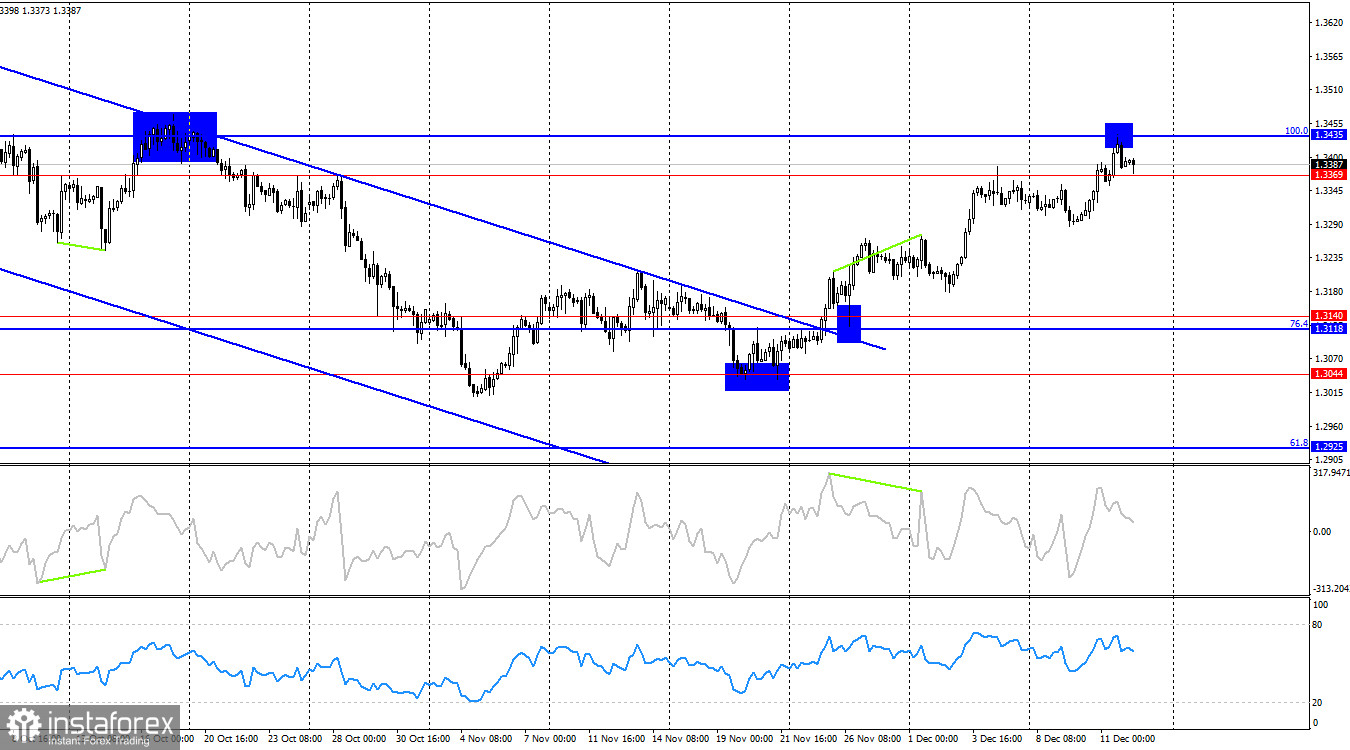Viewport: 1350px width, 750px height.
Task: Click the 1.3620 price axis value
Action: tap(1329, 22)
